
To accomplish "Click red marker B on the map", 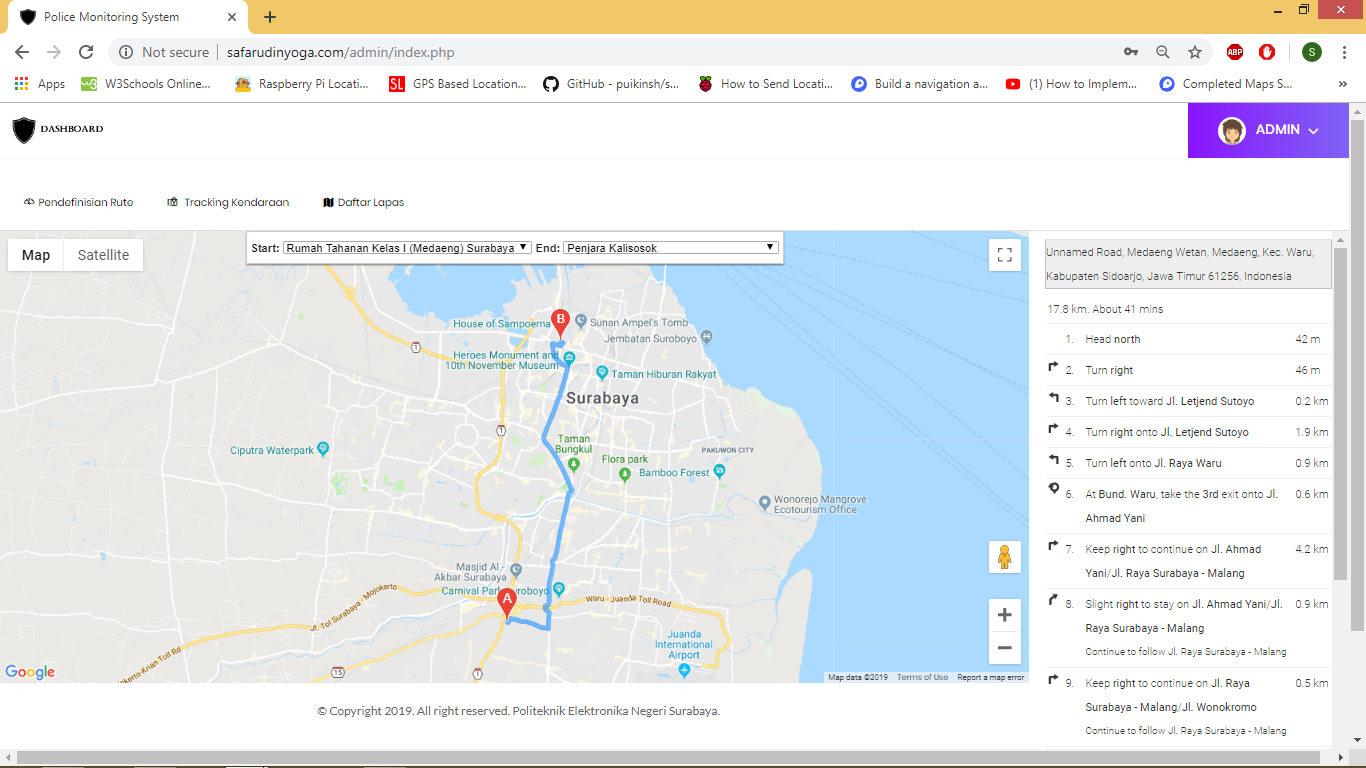I will pyautogui.click(x=560, y=321).
